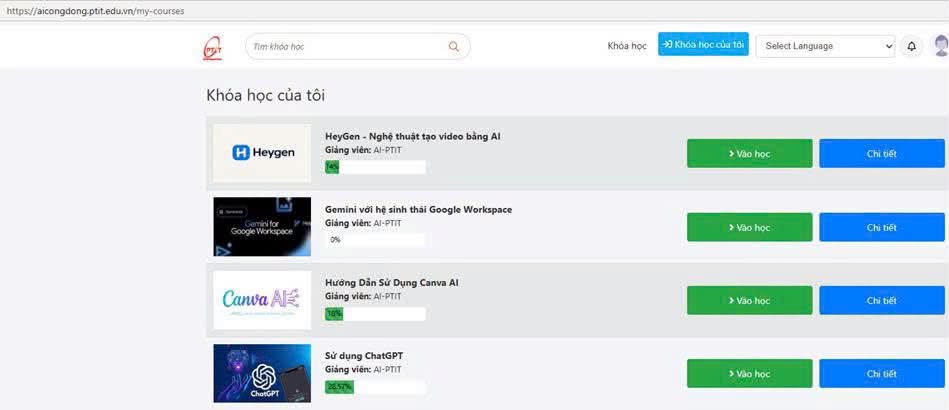Image resolution: width=949 pixels, height=410 pixels.
Task: Click the PTIT logo icon
Action: (x=213, y=47)
